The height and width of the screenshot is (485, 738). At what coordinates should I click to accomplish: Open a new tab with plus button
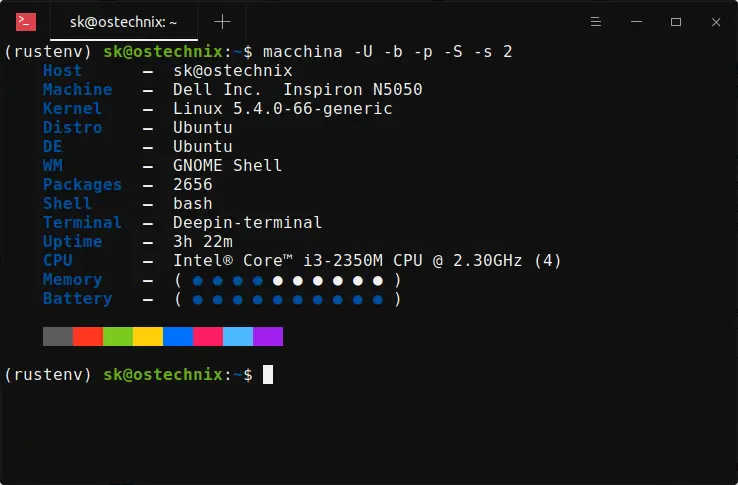[222, 21]
